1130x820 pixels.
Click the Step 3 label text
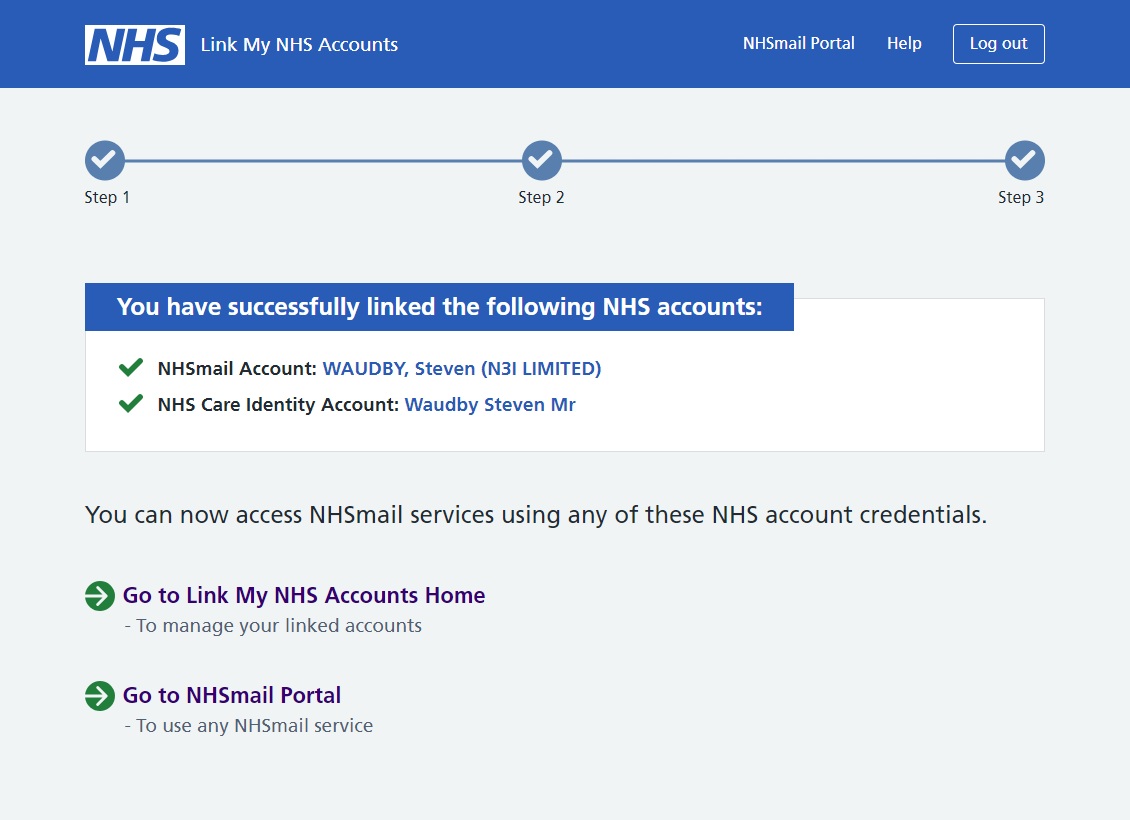click(1020, 198)
